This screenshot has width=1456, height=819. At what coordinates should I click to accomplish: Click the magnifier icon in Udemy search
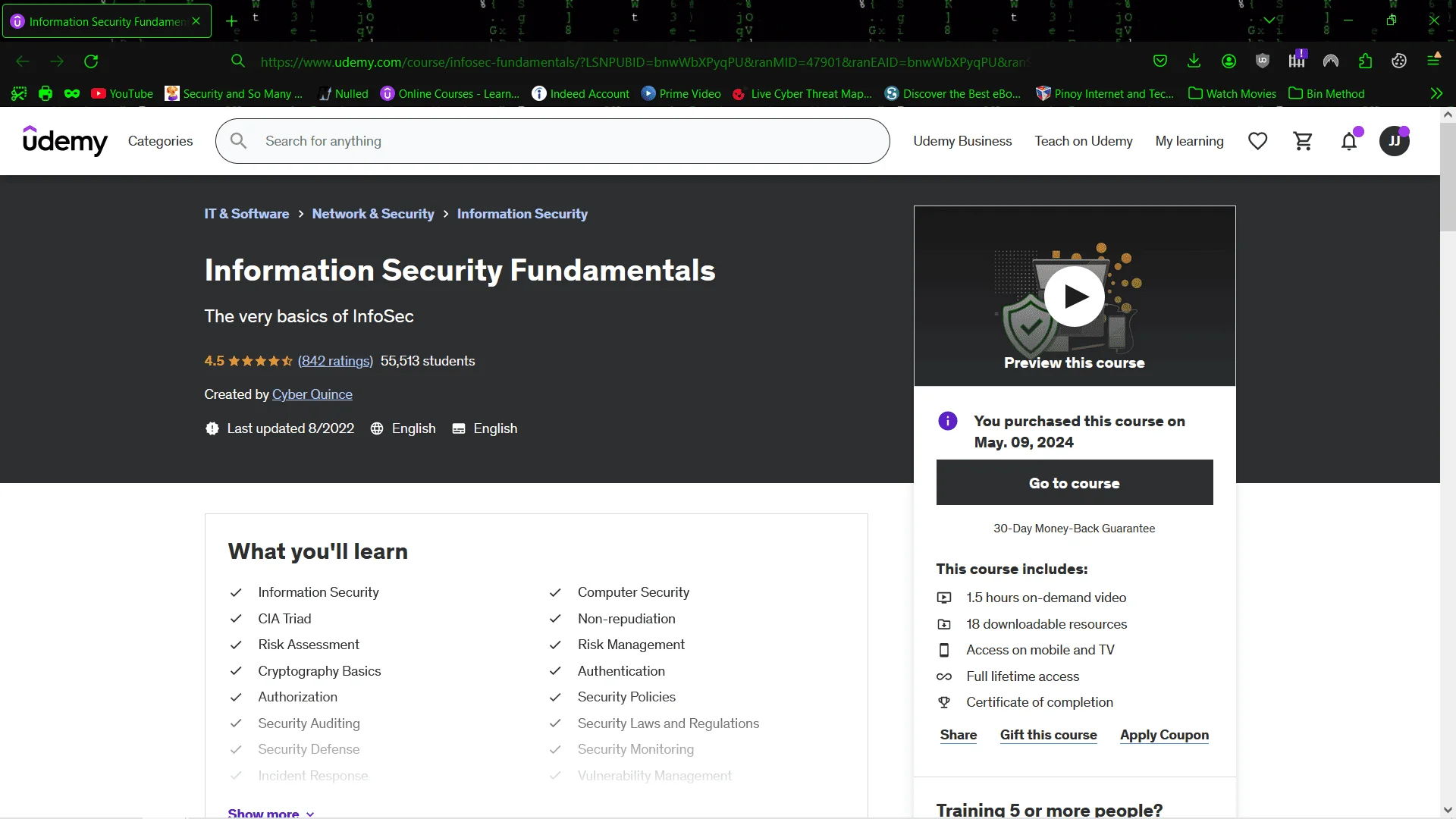tap(238, 141)
